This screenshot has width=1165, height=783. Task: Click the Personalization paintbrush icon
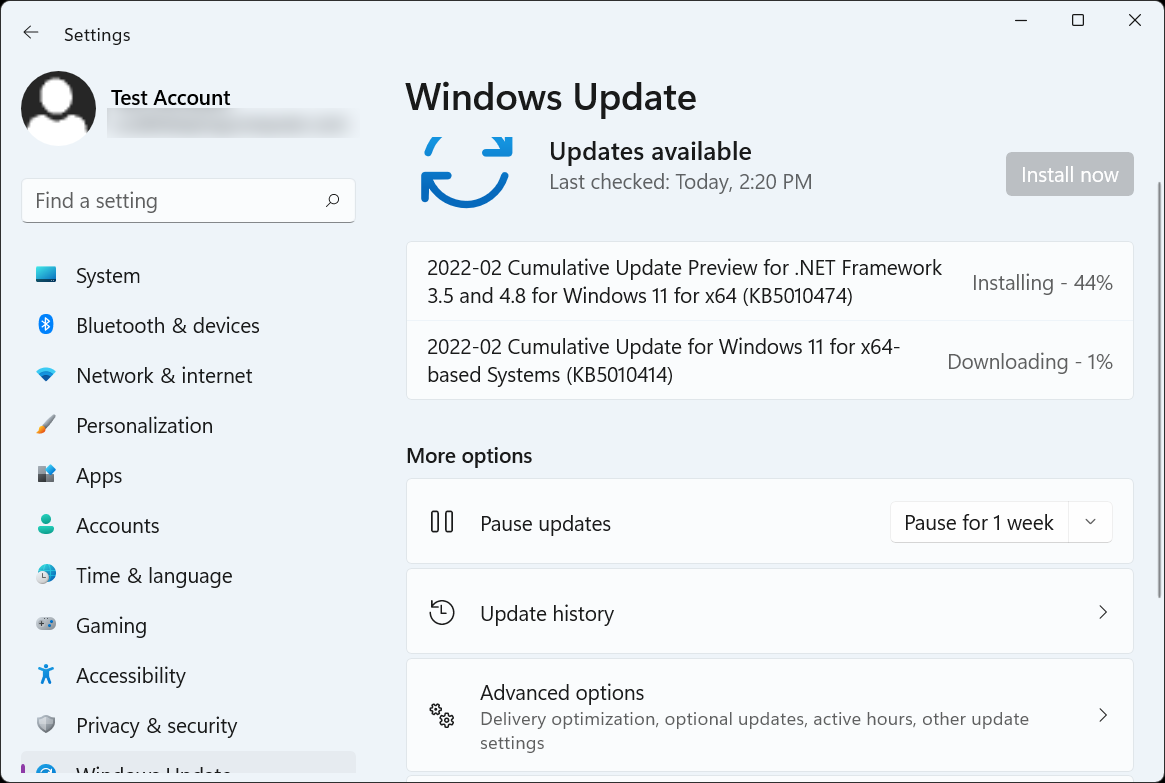click(46, 425)
